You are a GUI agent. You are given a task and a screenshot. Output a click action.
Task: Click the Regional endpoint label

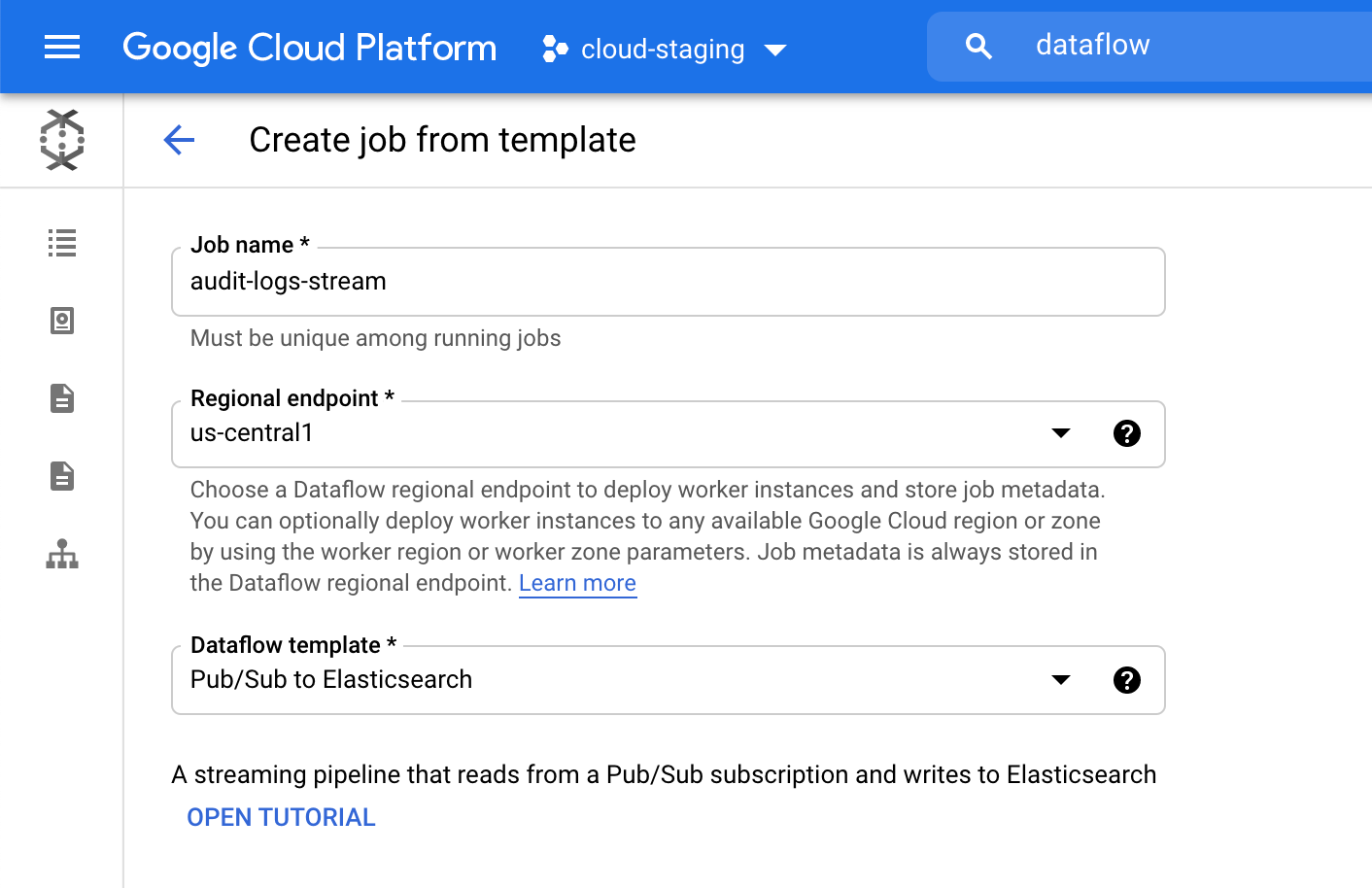click(x=292, y=398)
